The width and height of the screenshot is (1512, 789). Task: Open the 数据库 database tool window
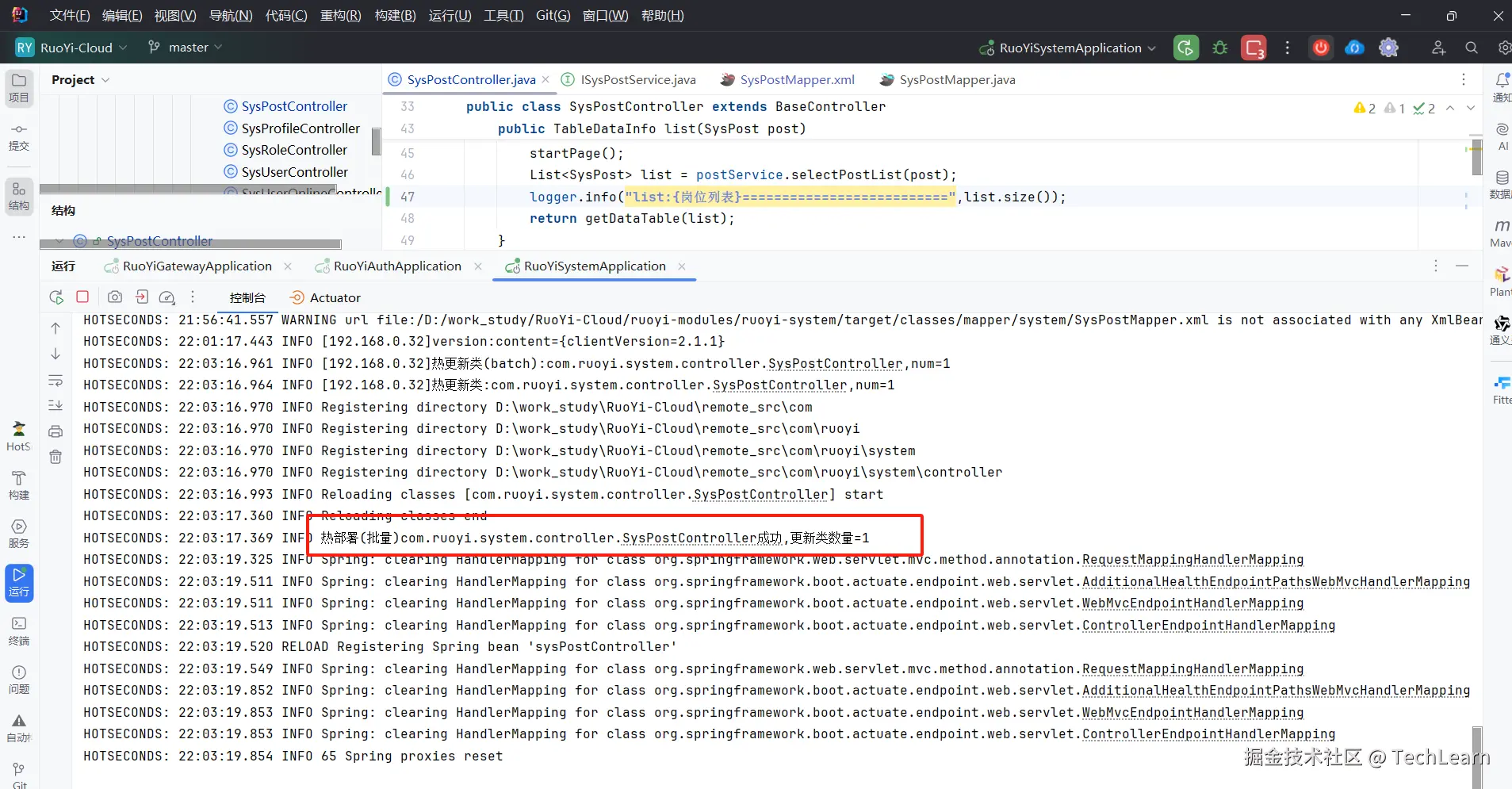tap(1501, 184)
